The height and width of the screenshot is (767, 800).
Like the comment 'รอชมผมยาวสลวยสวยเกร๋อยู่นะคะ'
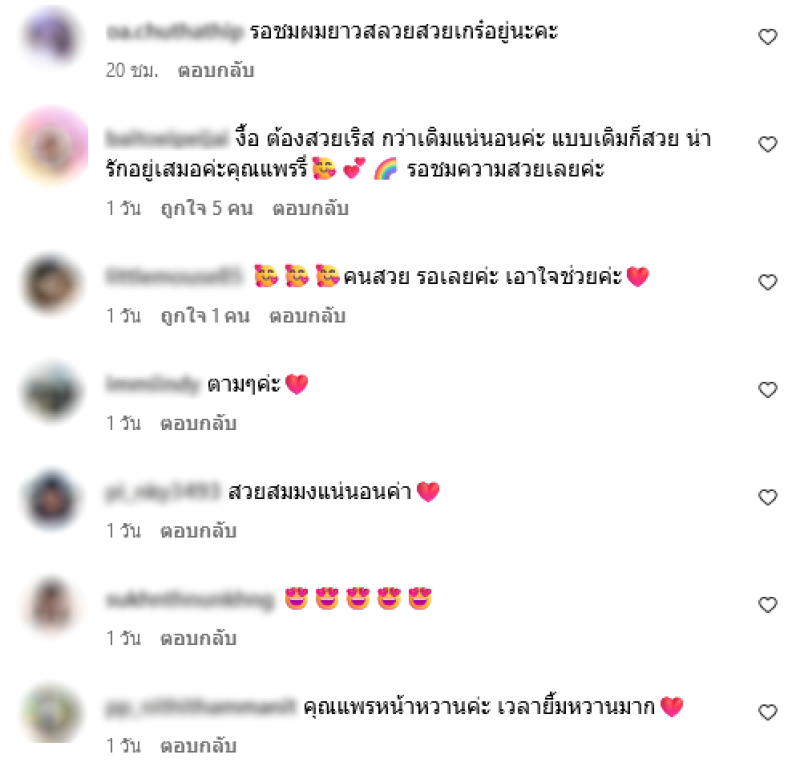767,37
